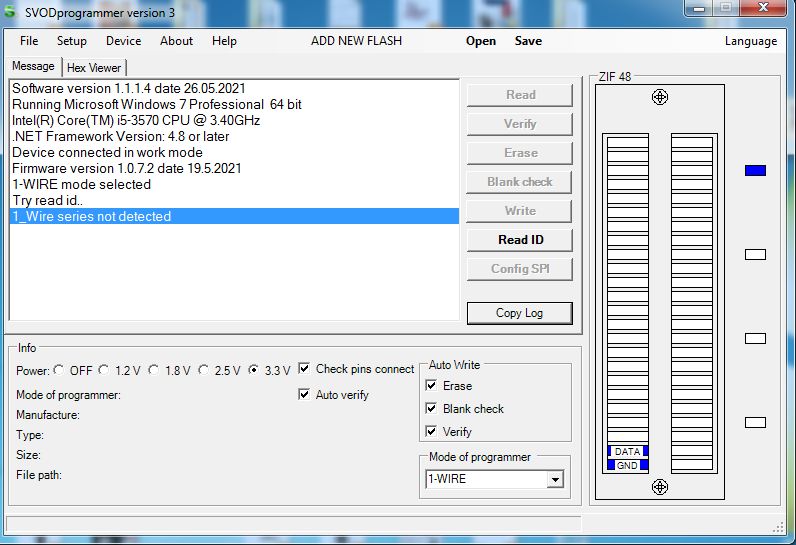The image size is (796, 545).
Task: Click the Read ID button
Action: tap(520, 240)
